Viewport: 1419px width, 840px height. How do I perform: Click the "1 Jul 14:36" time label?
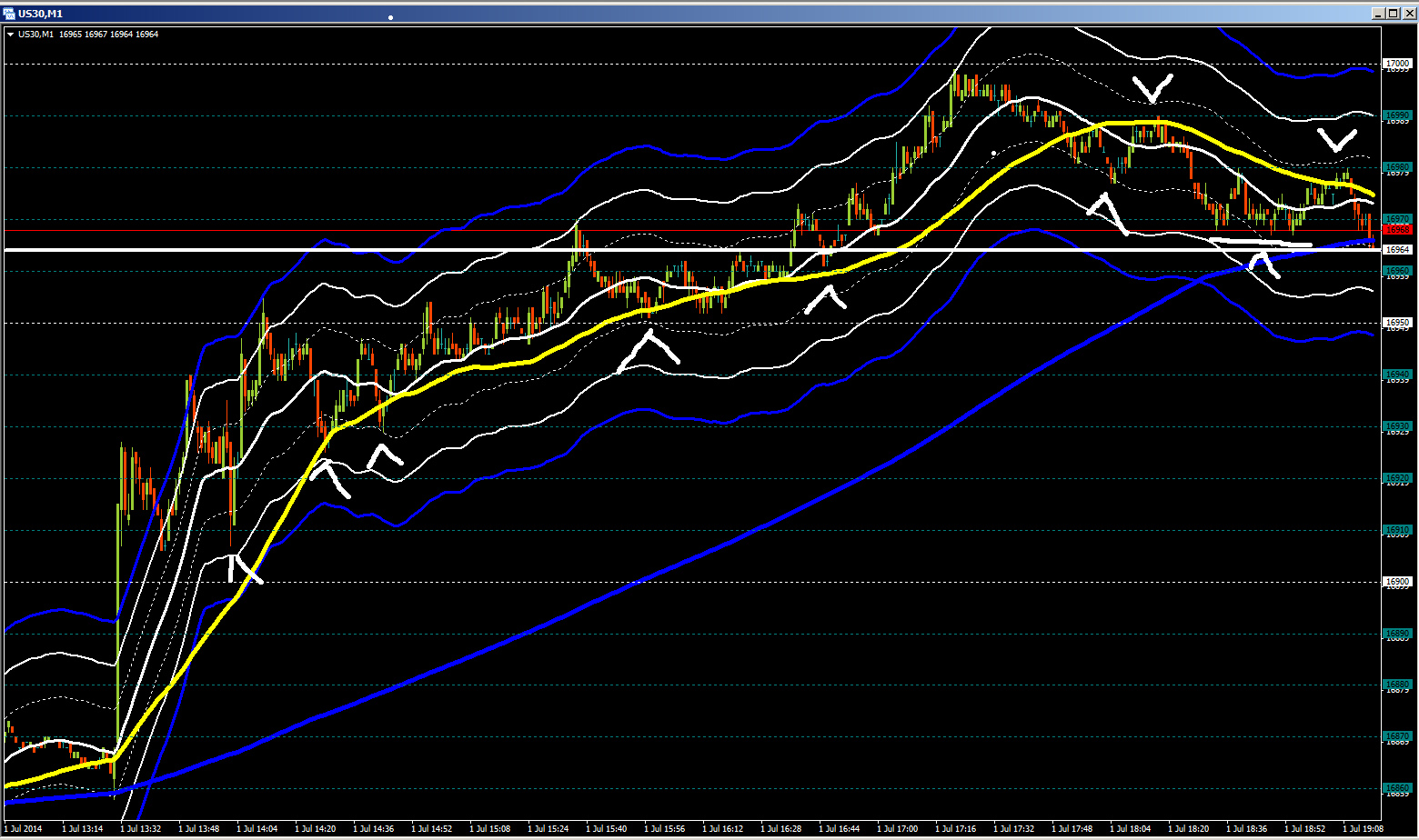click(x=373, y=829)
